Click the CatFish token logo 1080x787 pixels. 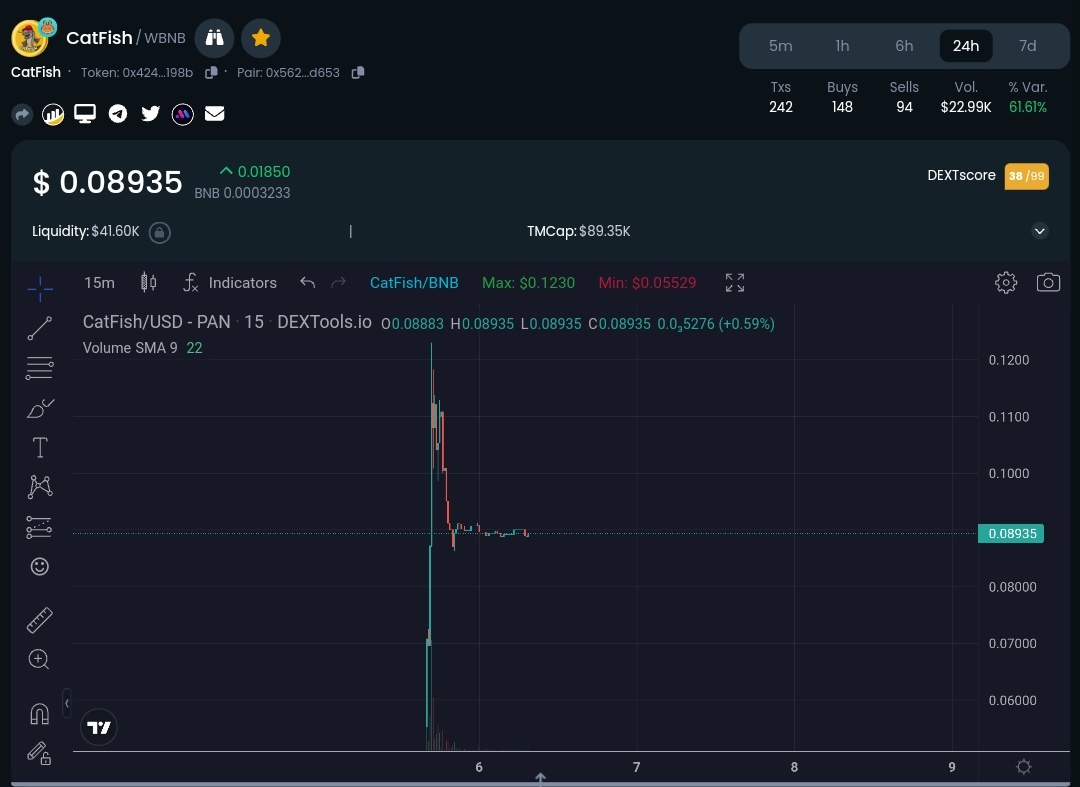tap(30, 39)
